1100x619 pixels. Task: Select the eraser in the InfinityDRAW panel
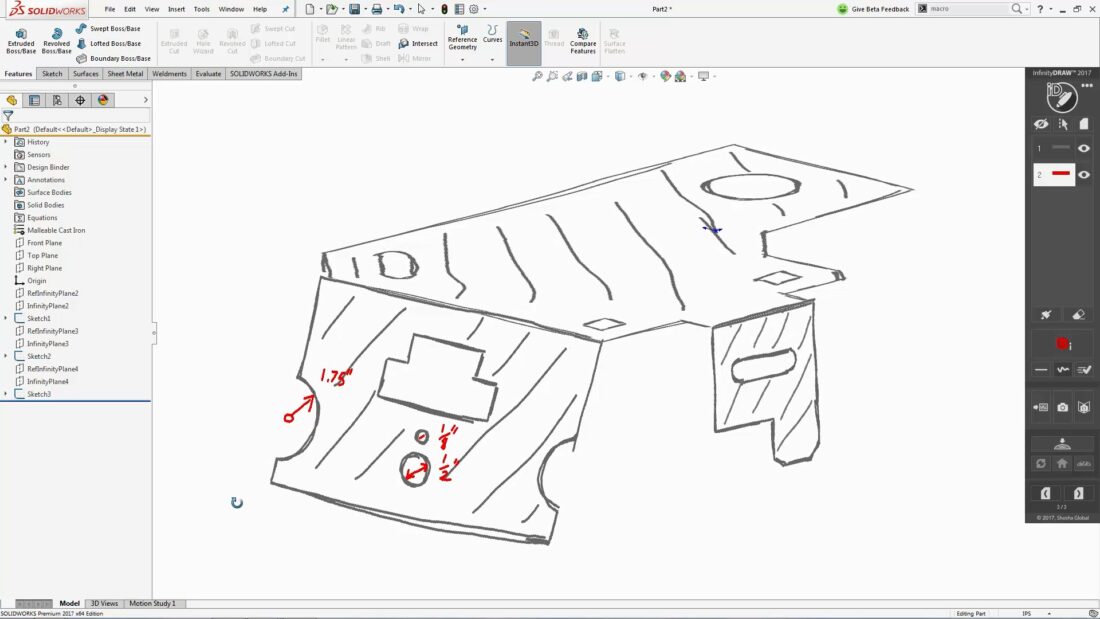pos(1079,314)
